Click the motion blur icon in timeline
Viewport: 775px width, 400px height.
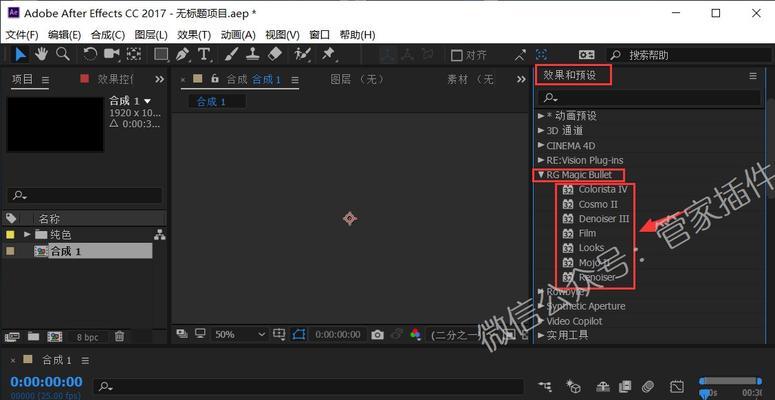click(648, 386)
